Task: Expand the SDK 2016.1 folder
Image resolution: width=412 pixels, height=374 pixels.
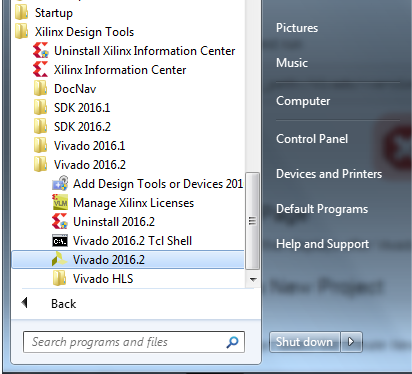Action: click(x=82, y=108)
